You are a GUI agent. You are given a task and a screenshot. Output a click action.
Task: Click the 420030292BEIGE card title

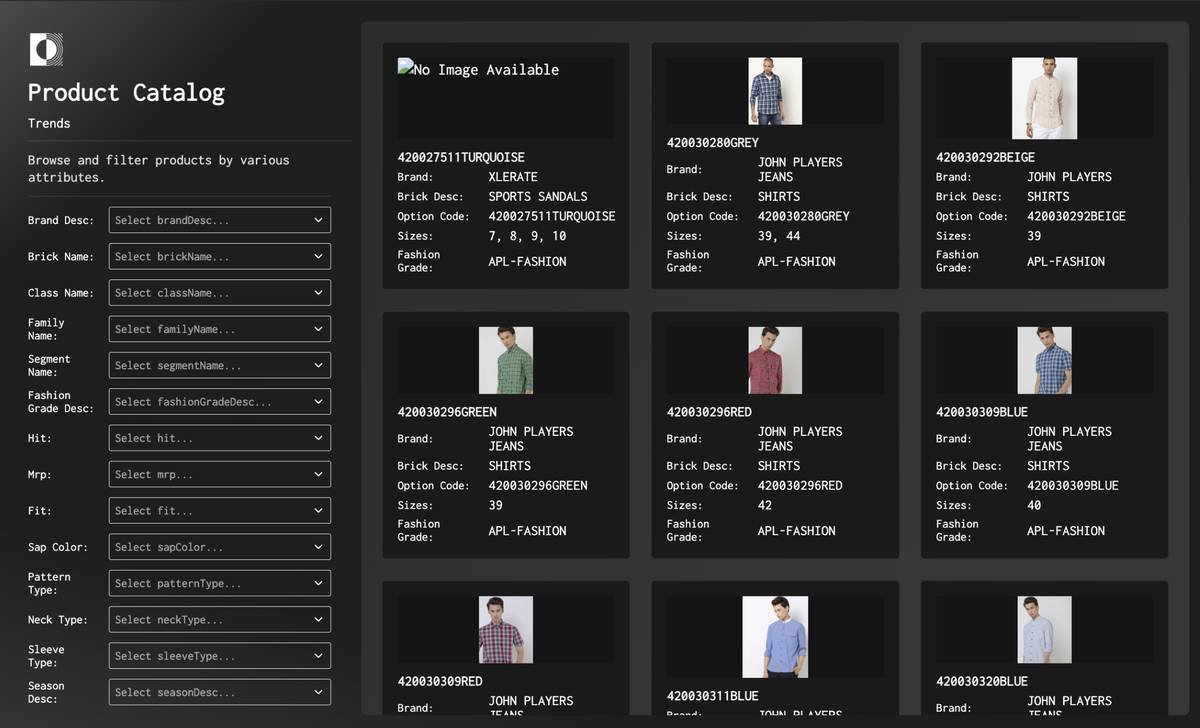click(x=985, y=157)
